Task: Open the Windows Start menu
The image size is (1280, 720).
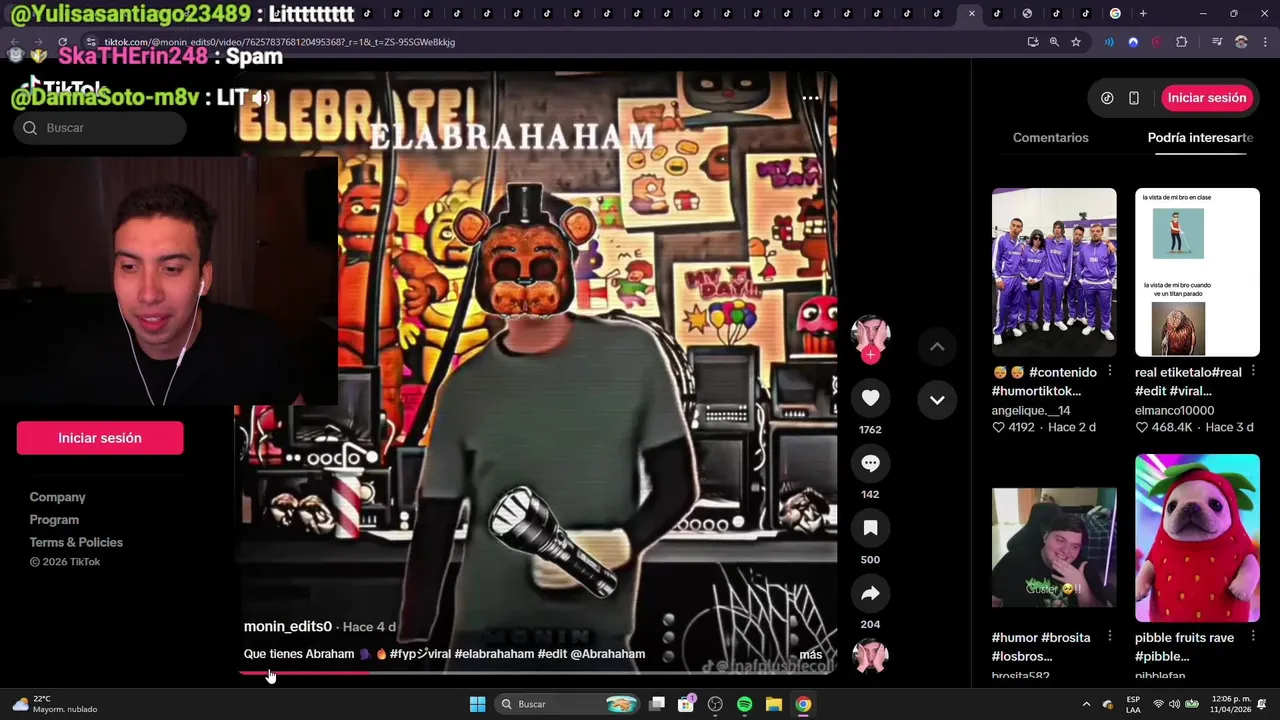Action: pyautogui.click(x=477, y=704)
